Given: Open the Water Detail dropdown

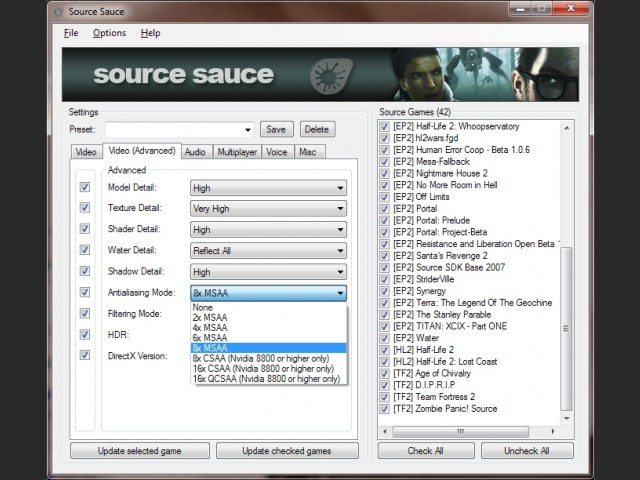Looking at the screenshot, I should (x=268, y=251).
